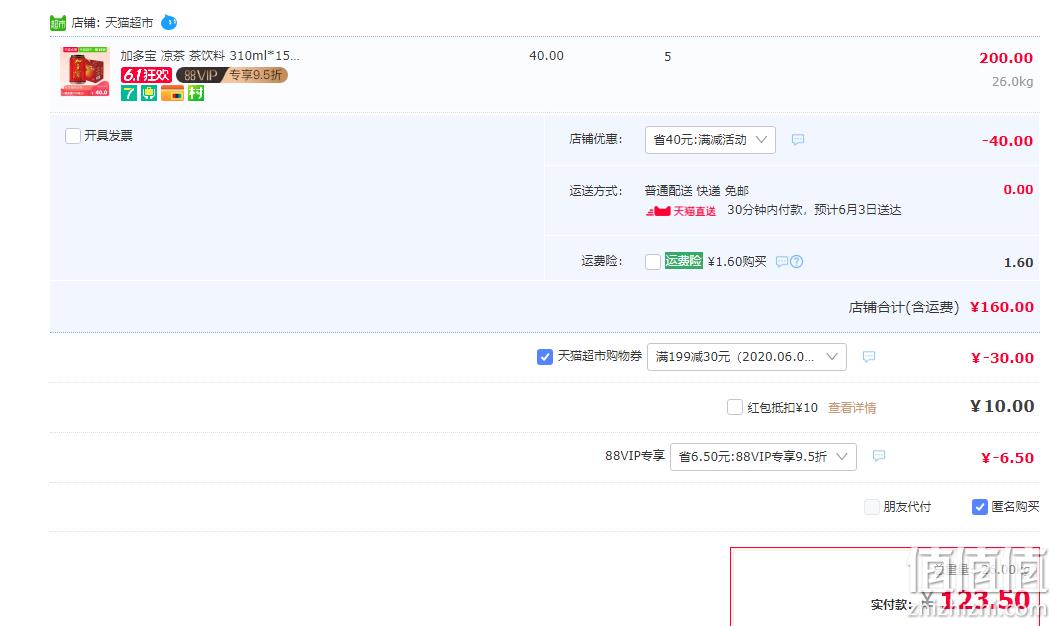Viewport: 1057px width, 626px height.
Task: Click the green 村 service icon
Action: tap(196, 93)
